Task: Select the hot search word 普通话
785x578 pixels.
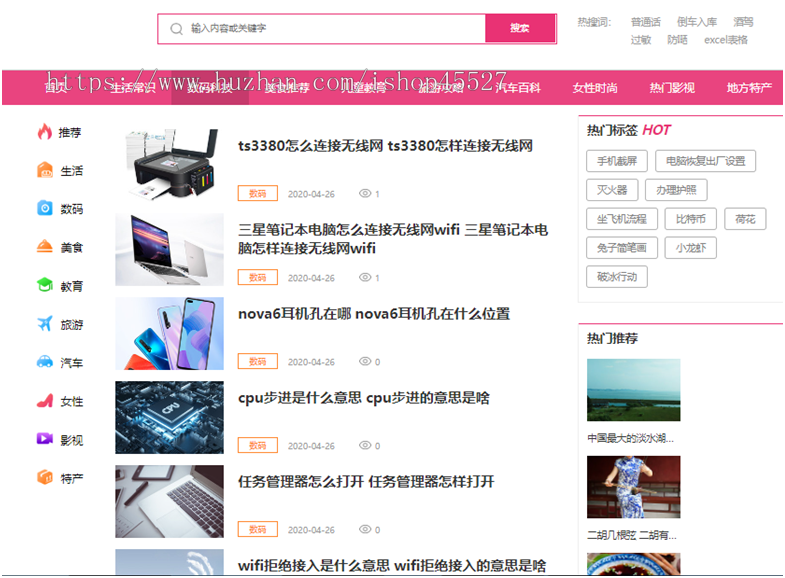Action: pos(646,22)
